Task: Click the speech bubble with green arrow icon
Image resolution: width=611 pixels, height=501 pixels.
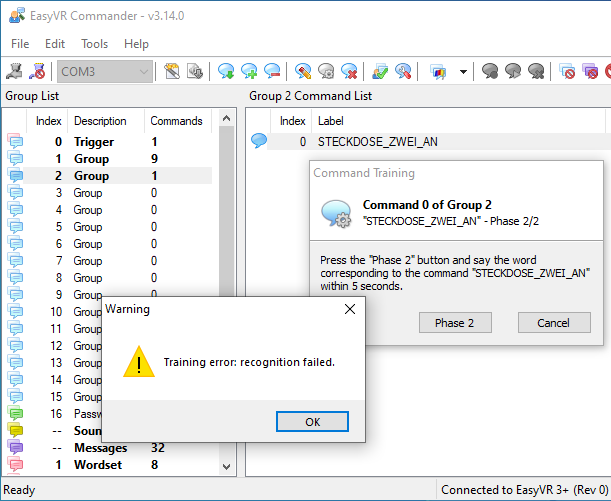Action: [x=226, y=71]
